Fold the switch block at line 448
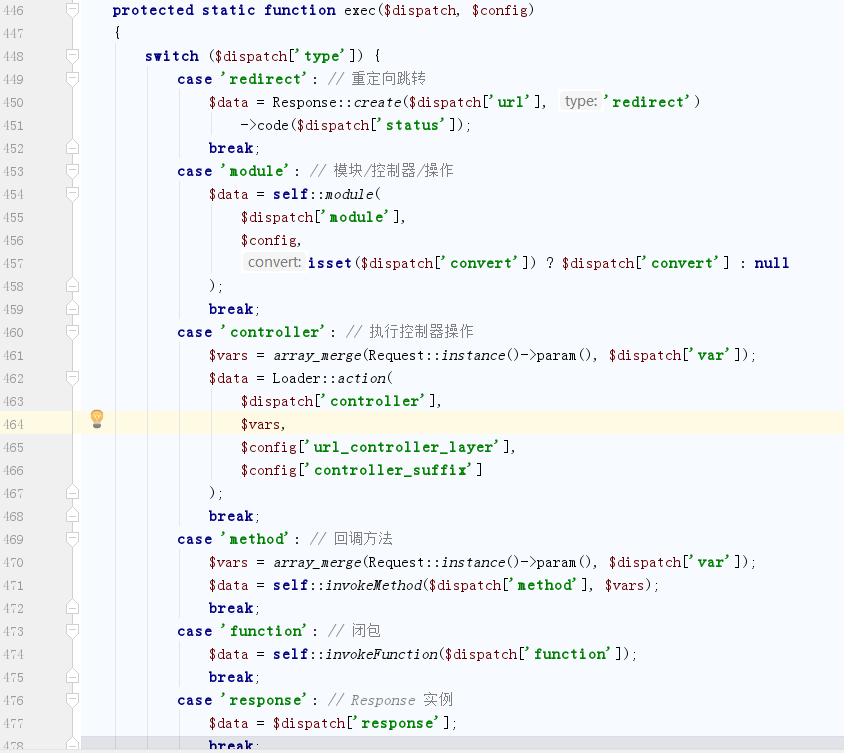844x753 pixels. [72, 56]
